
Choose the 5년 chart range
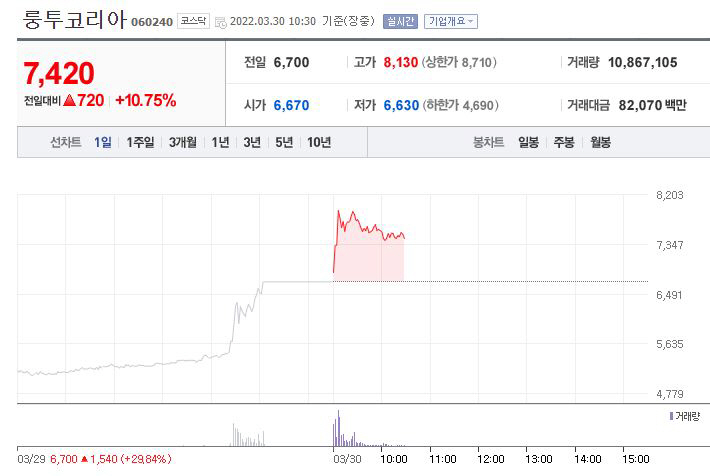284,142
